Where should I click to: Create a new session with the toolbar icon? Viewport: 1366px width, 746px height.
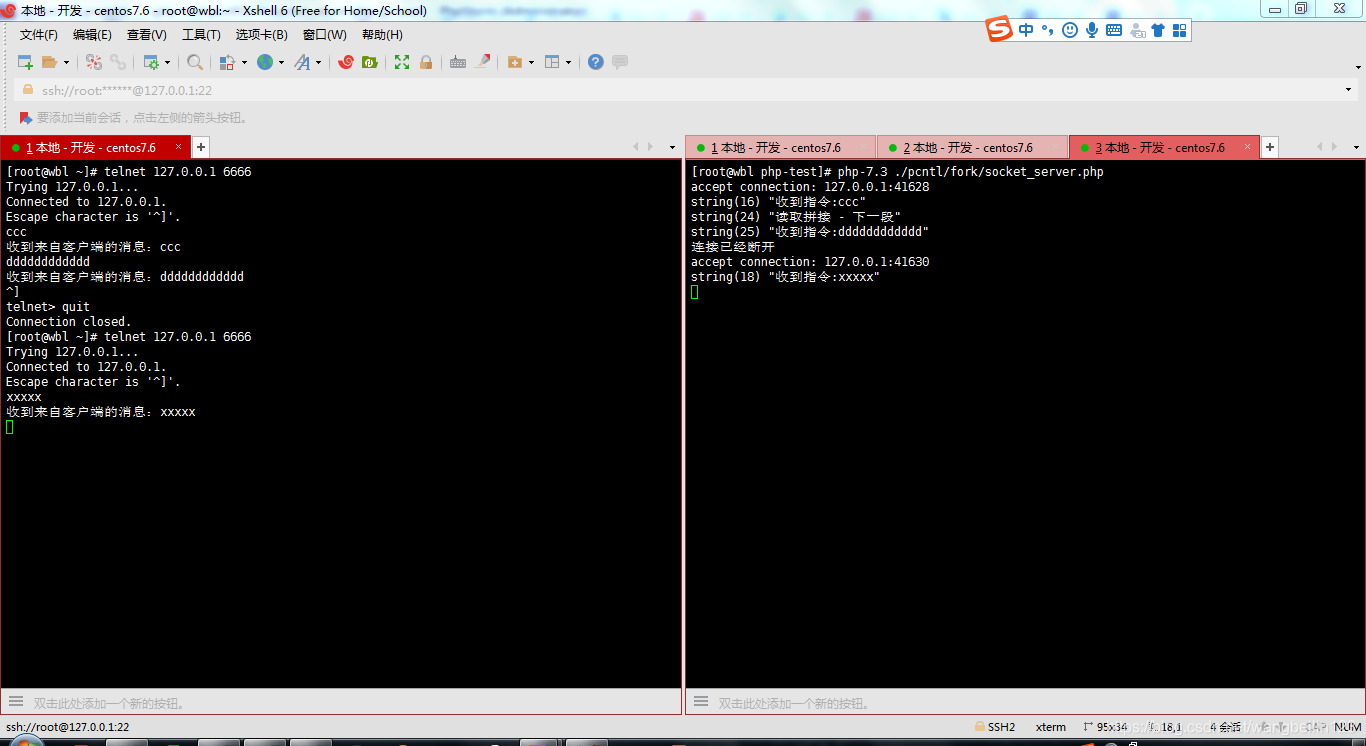(x=25, y=62)
